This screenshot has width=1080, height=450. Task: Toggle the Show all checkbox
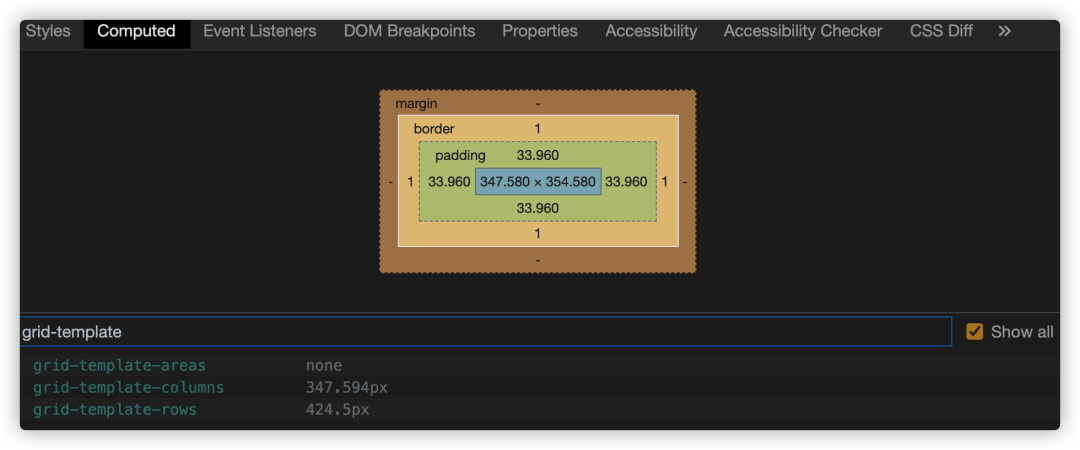tap(975, 332)
